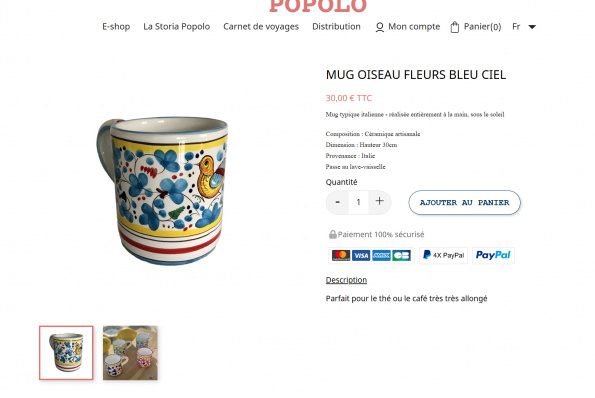Click the padlock secure payment icon
595x398 pixels.
(x=332, y=234)
